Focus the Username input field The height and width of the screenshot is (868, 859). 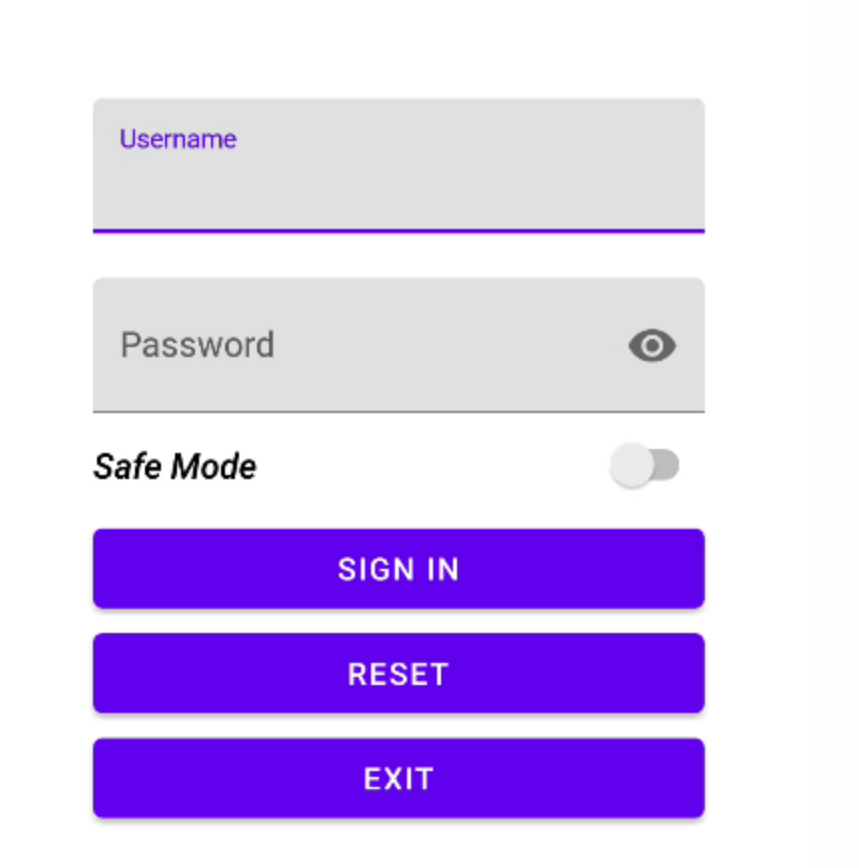[x=399, y=166]
